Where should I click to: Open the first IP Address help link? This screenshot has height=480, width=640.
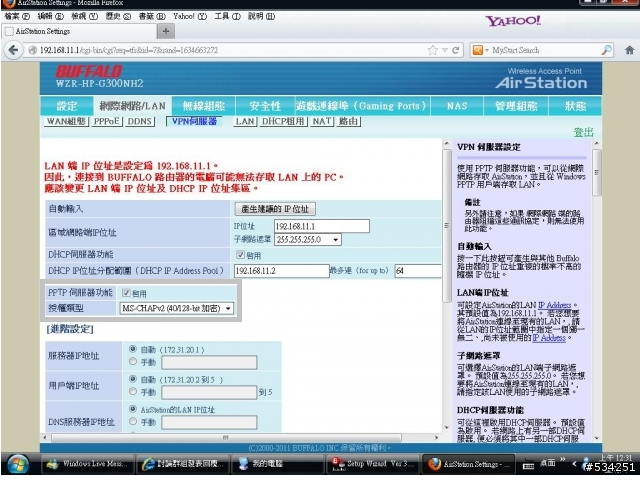coord(554,305)
